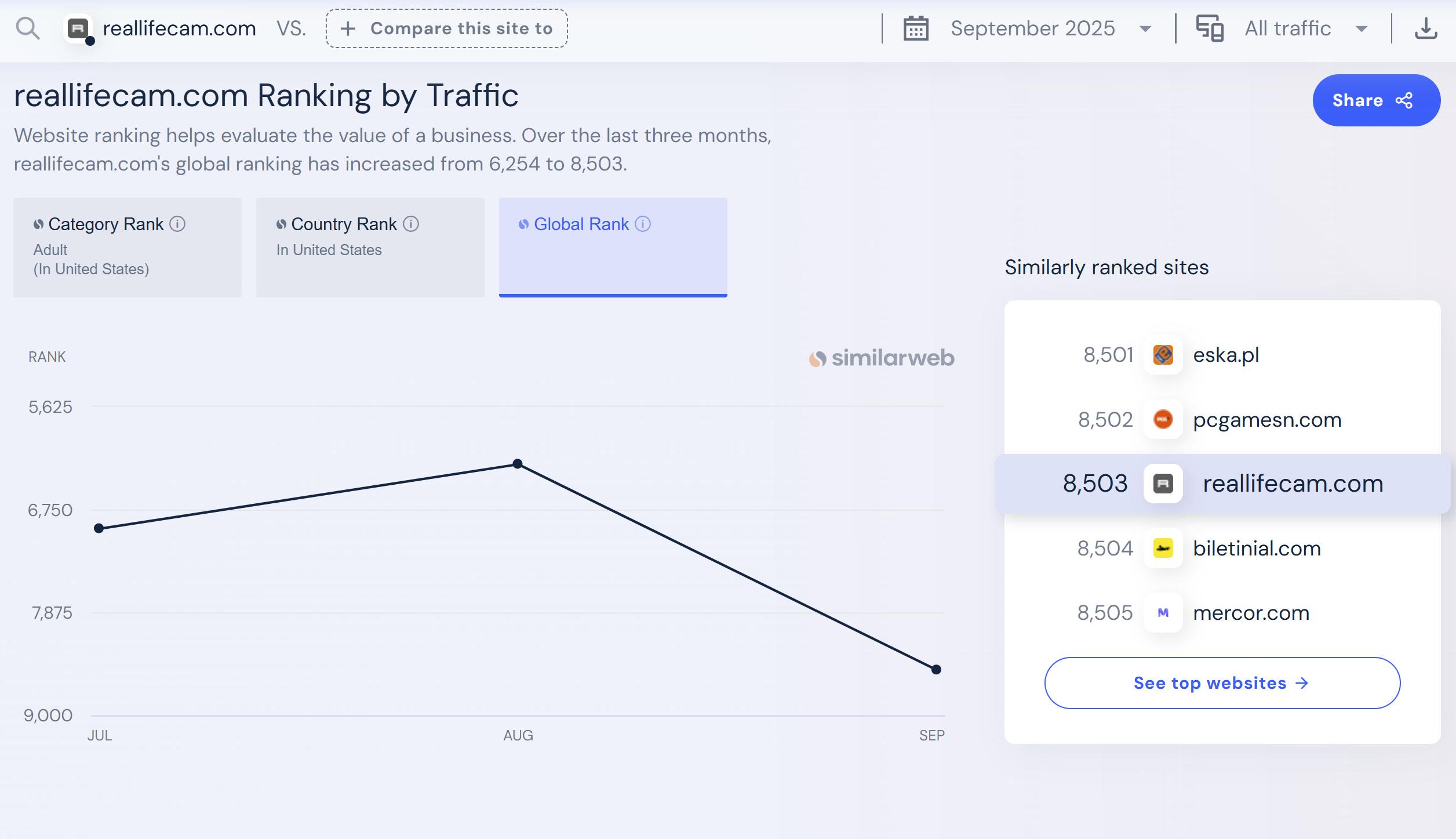
Task: Click the Country Rank info icon
Action: tap(411, 224)
